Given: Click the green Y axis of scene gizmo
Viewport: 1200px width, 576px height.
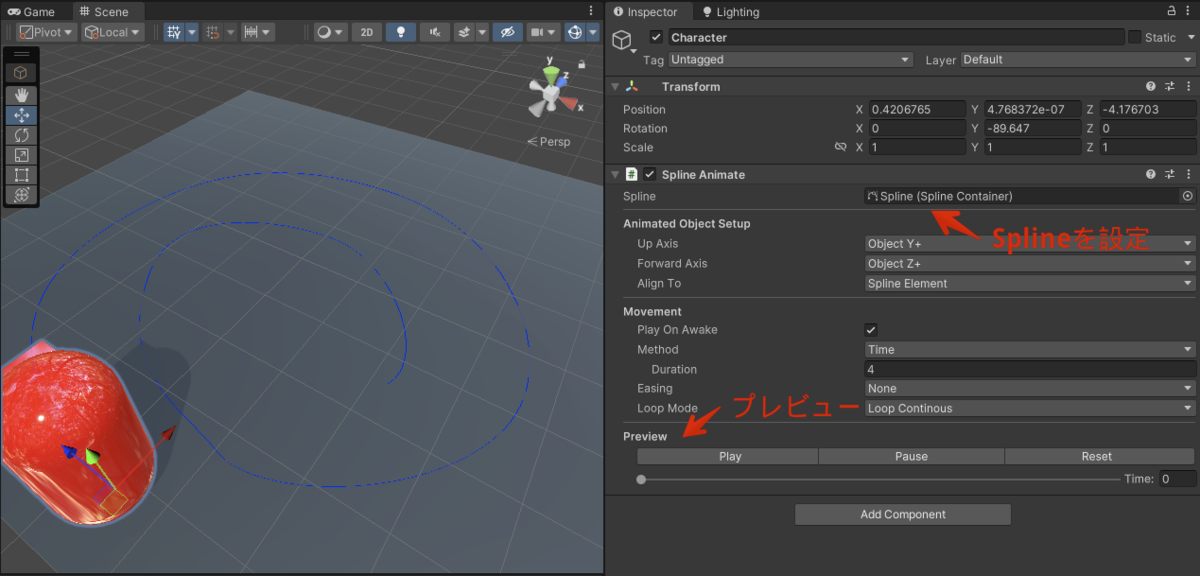Looking at the screenshot, I should (549, 76).
